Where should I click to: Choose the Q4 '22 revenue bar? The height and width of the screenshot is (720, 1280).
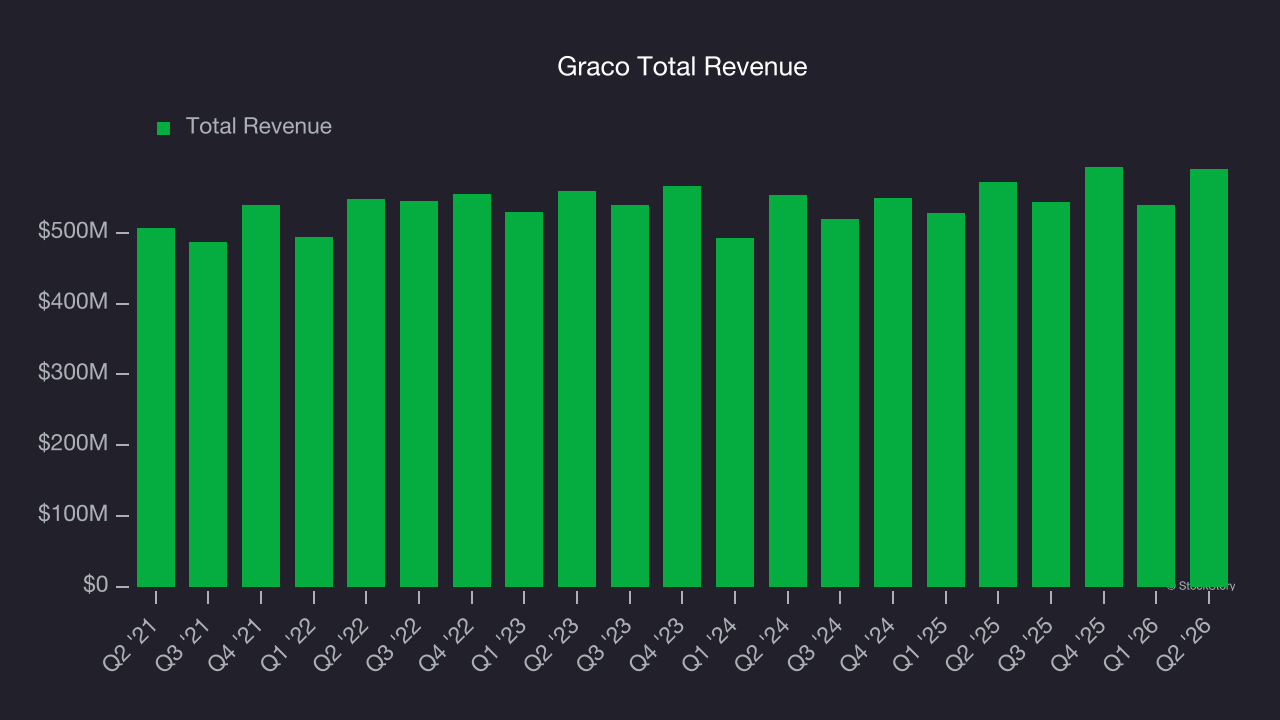pos(472,390)
